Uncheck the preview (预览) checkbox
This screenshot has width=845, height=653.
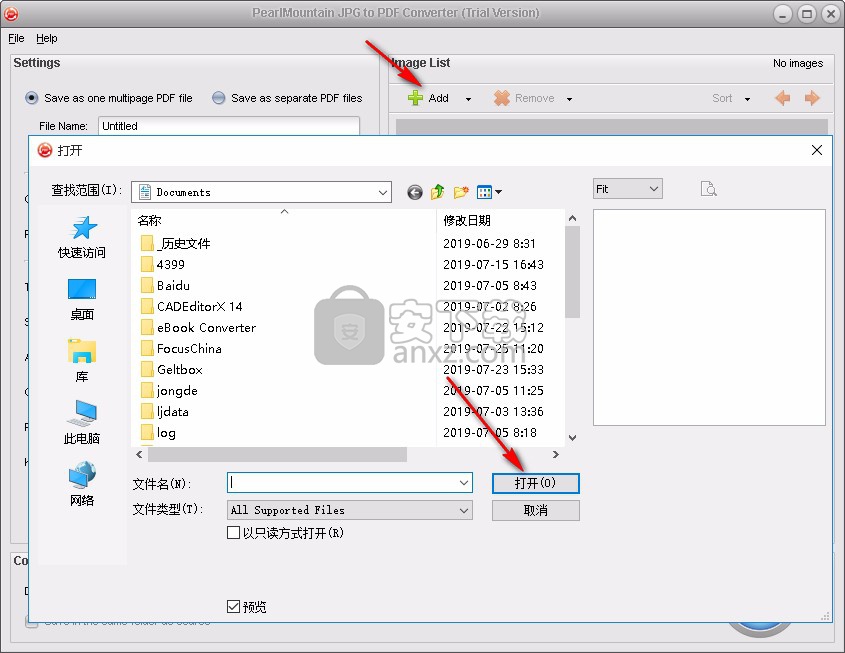click(x=234, y=606)
